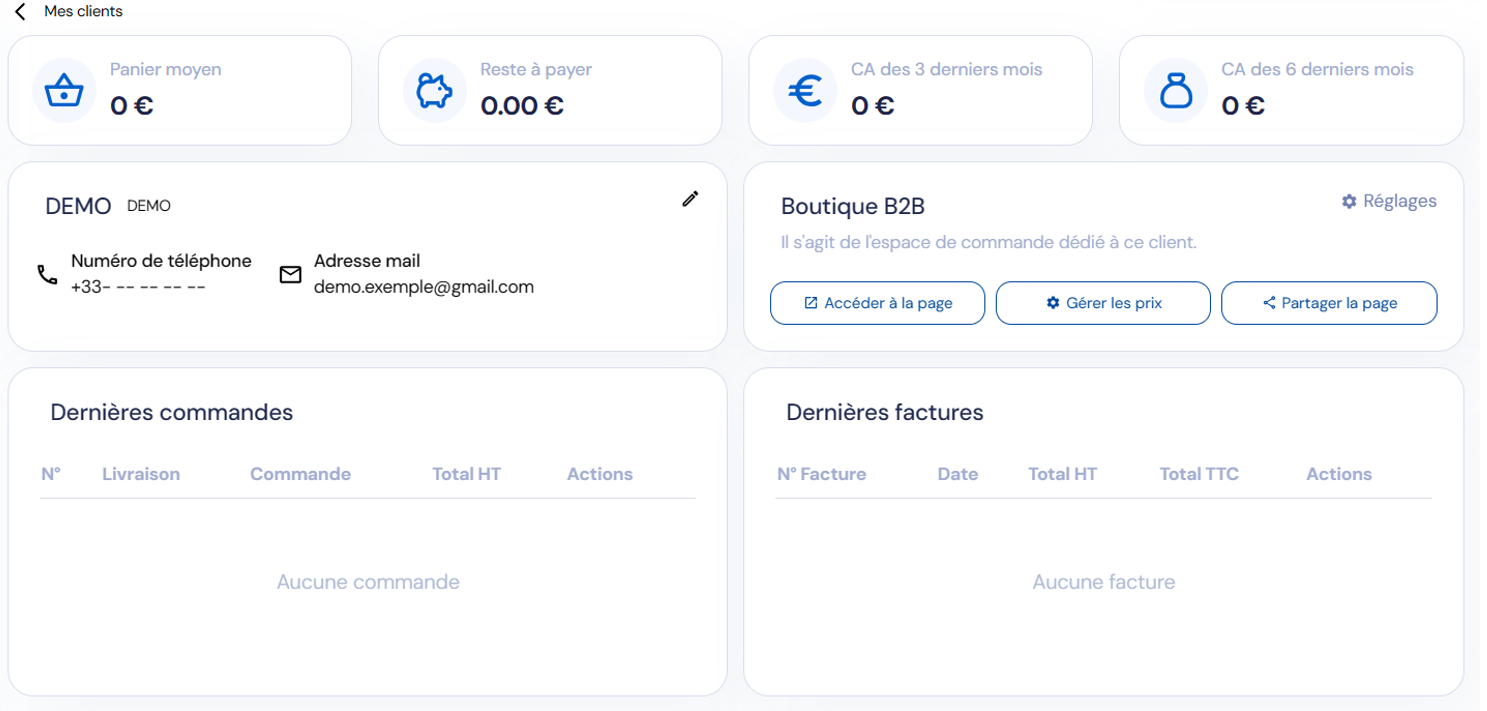
Task: Go back via the Mes clients link
Action: (84, 12)
